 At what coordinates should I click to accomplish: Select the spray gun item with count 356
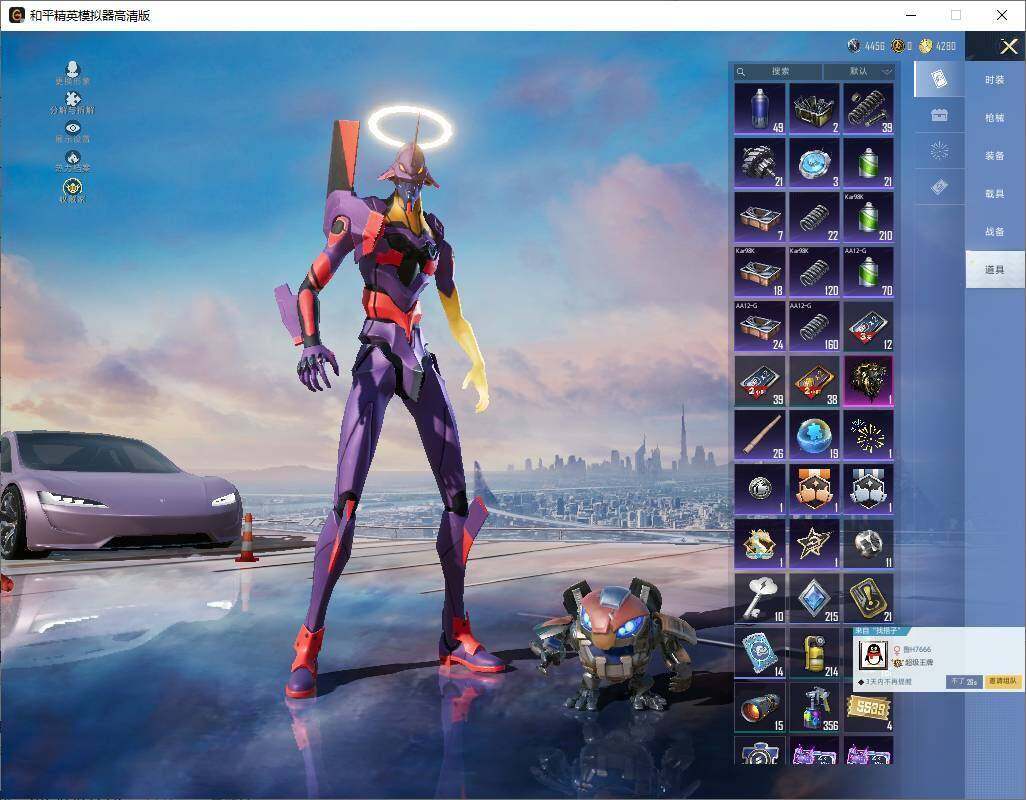(814, 708)
